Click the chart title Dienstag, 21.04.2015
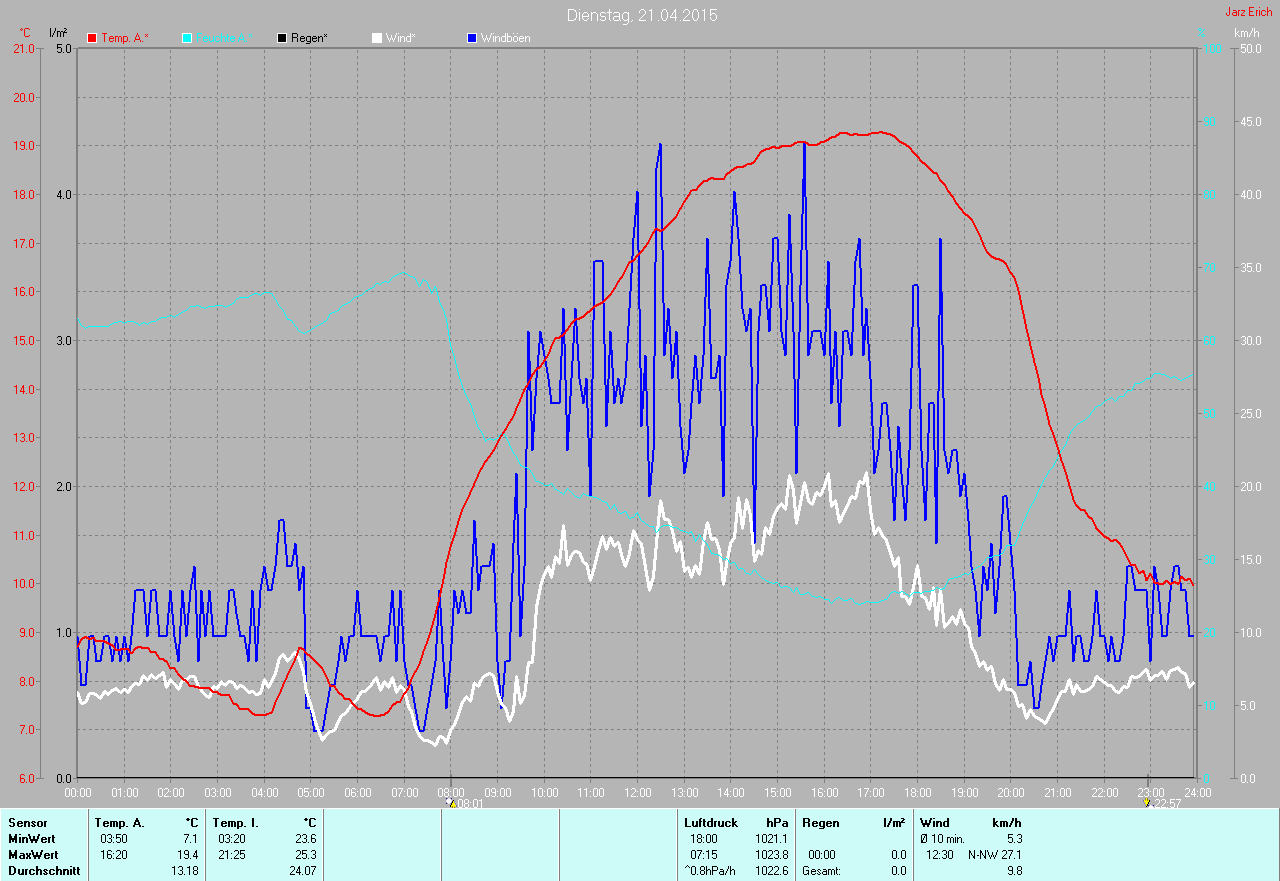Screen dimensions: 1280x881 [x=642, y=15]
